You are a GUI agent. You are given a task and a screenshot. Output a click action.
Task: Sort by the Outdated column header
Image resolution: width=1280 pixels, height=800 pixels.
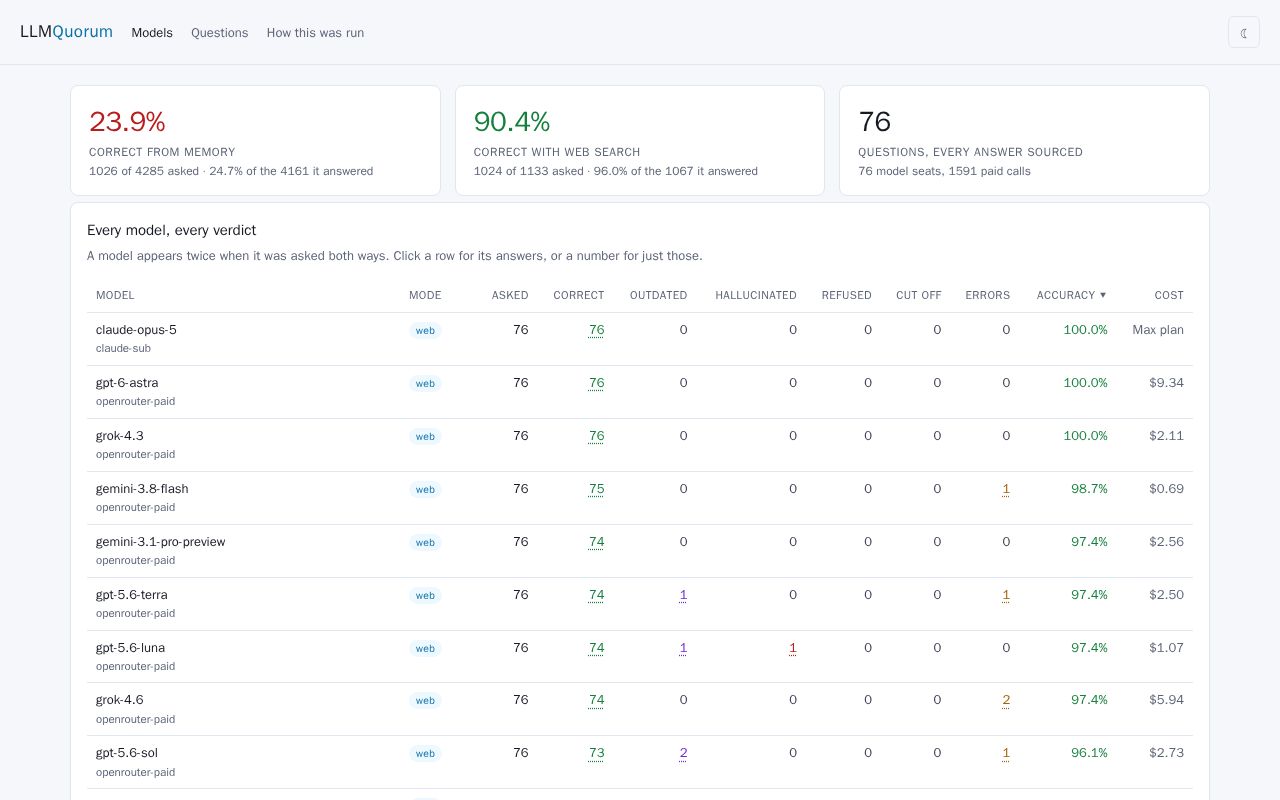(658, 295)
